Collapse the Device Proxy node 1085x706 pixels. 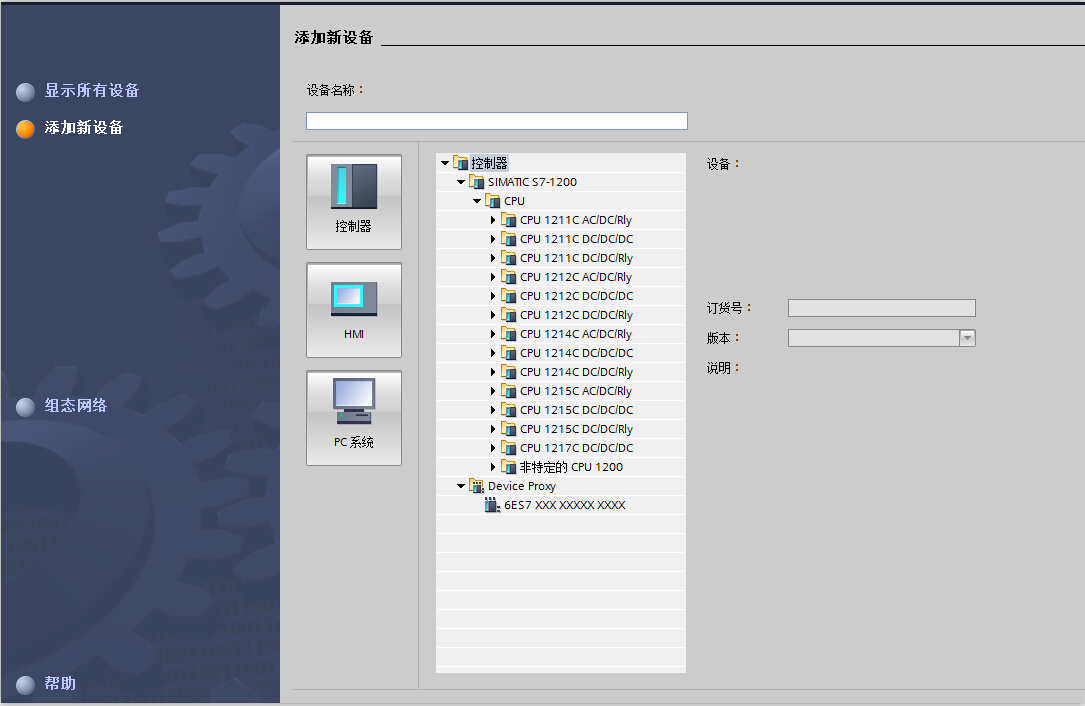[x=461, y=486]
